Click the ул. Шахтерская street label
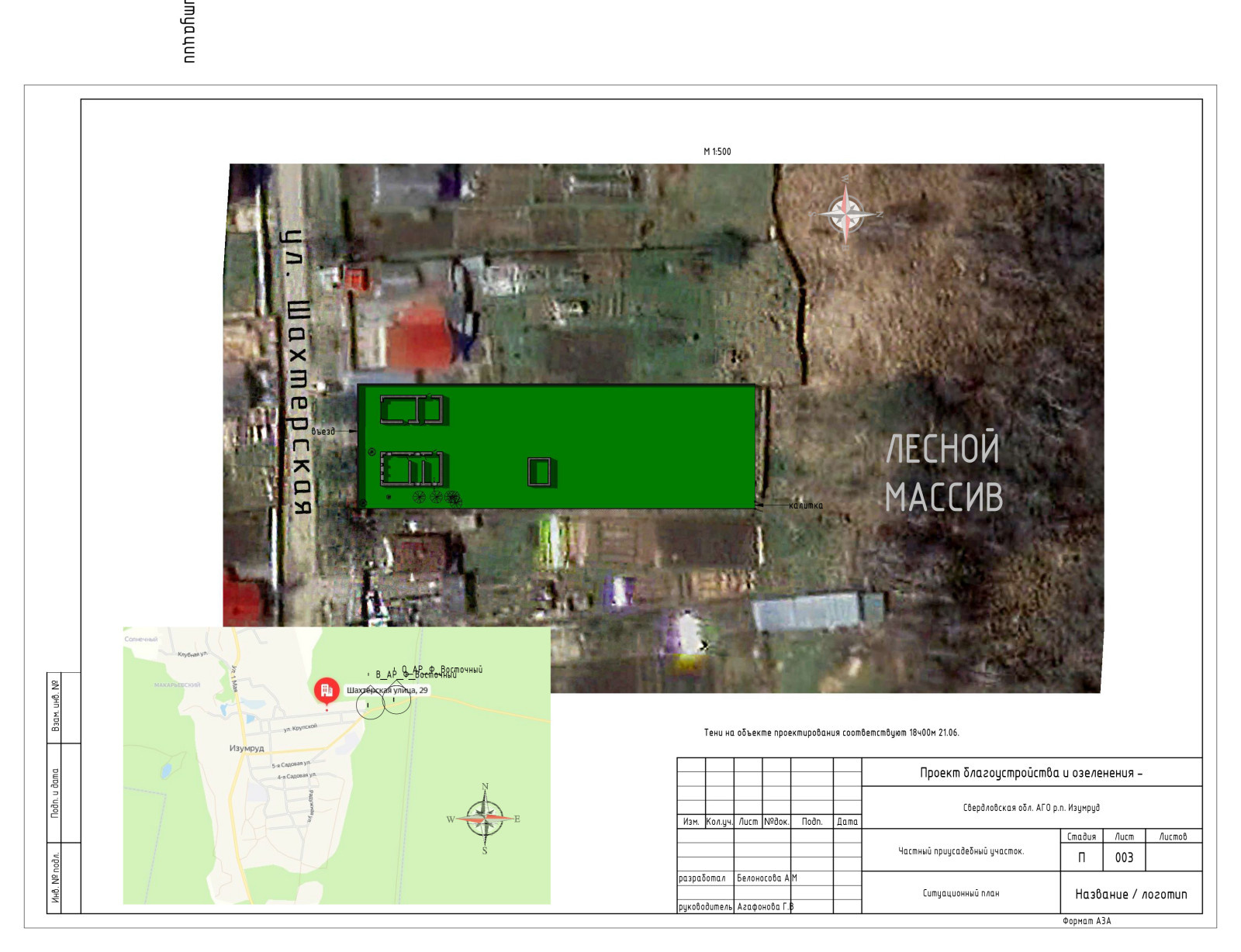This screenshot has width=1241, height=952. coord(298,372)
